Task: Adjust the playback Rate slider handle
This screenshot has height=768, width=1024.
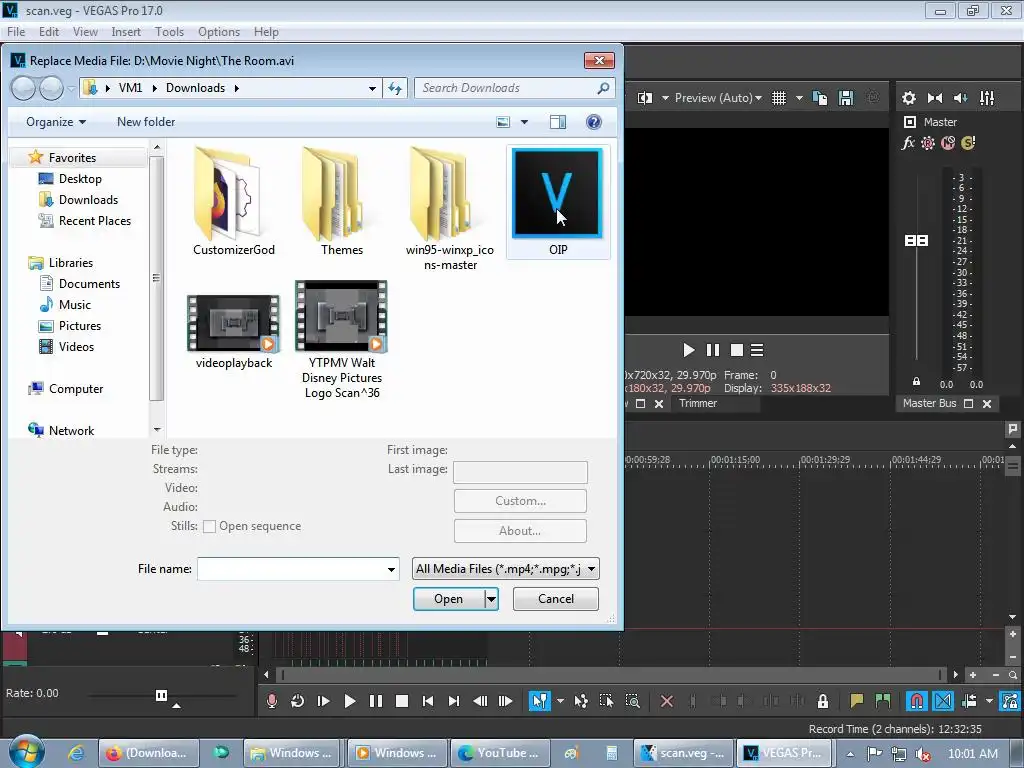Action: tap(161, 695)
